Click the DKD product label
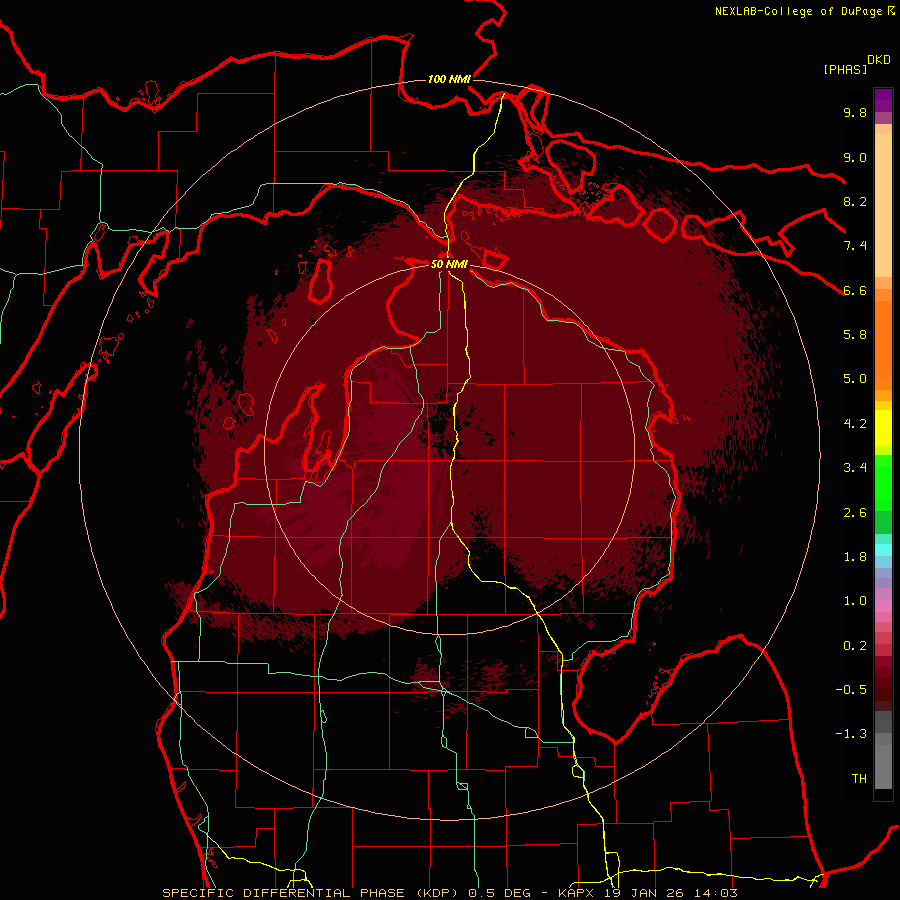Image resolution: width=900 pixels, height=900 pixels. point(878,60)
